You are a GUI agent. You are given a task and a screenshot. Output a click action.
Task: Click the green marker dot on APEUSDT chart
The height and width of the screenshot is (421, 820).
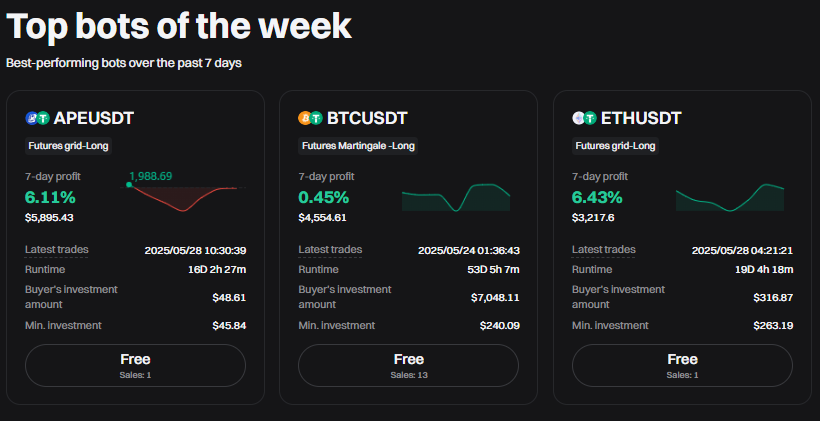coord(129,185)
